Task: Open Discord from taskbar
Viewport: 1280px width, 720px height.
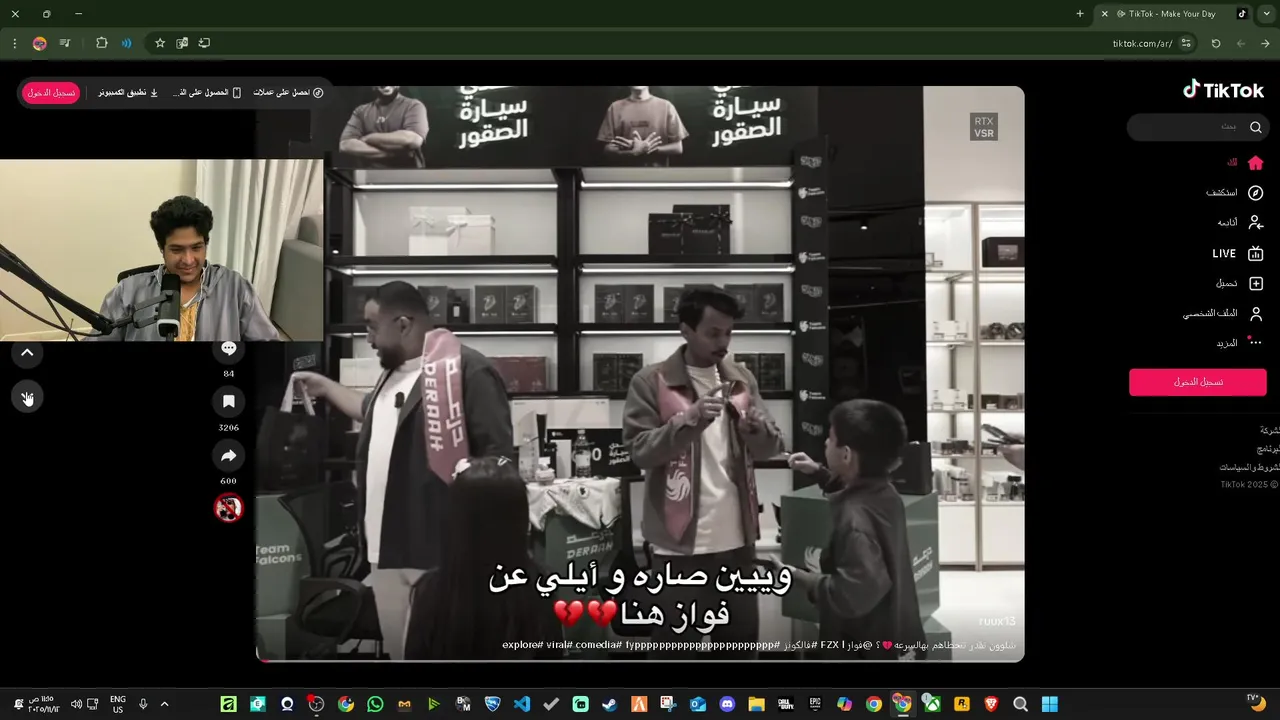Action: coord(727,704)
